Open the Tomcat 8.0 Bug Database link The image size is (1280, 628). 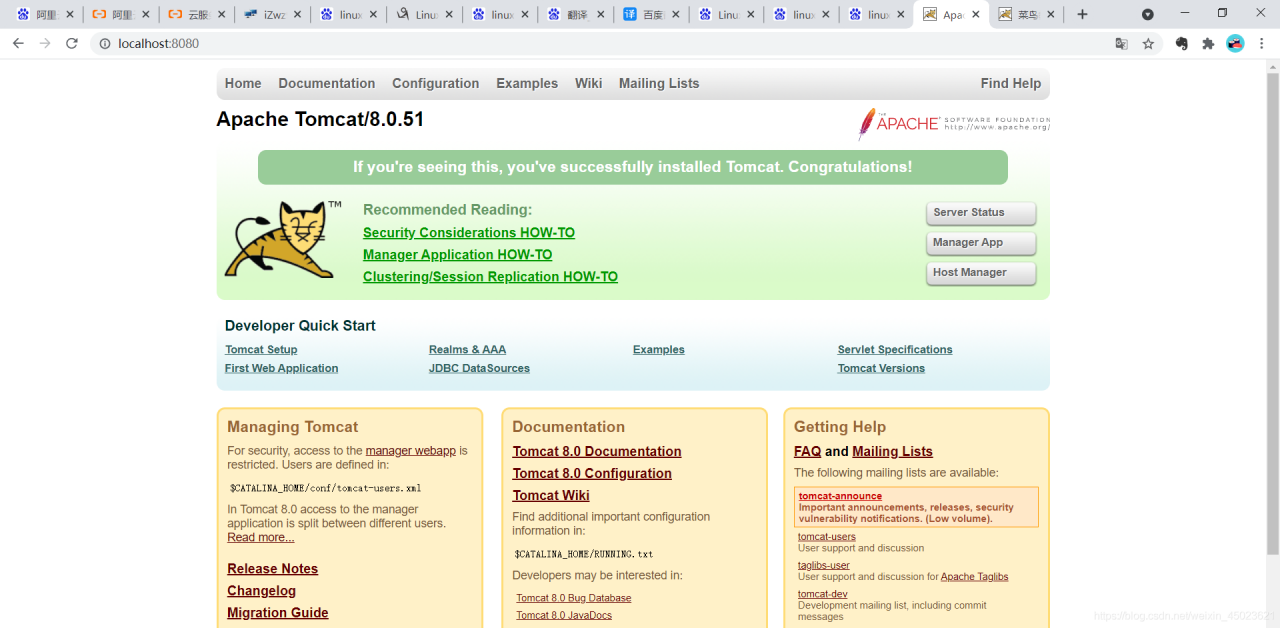[x=574, y=598]
